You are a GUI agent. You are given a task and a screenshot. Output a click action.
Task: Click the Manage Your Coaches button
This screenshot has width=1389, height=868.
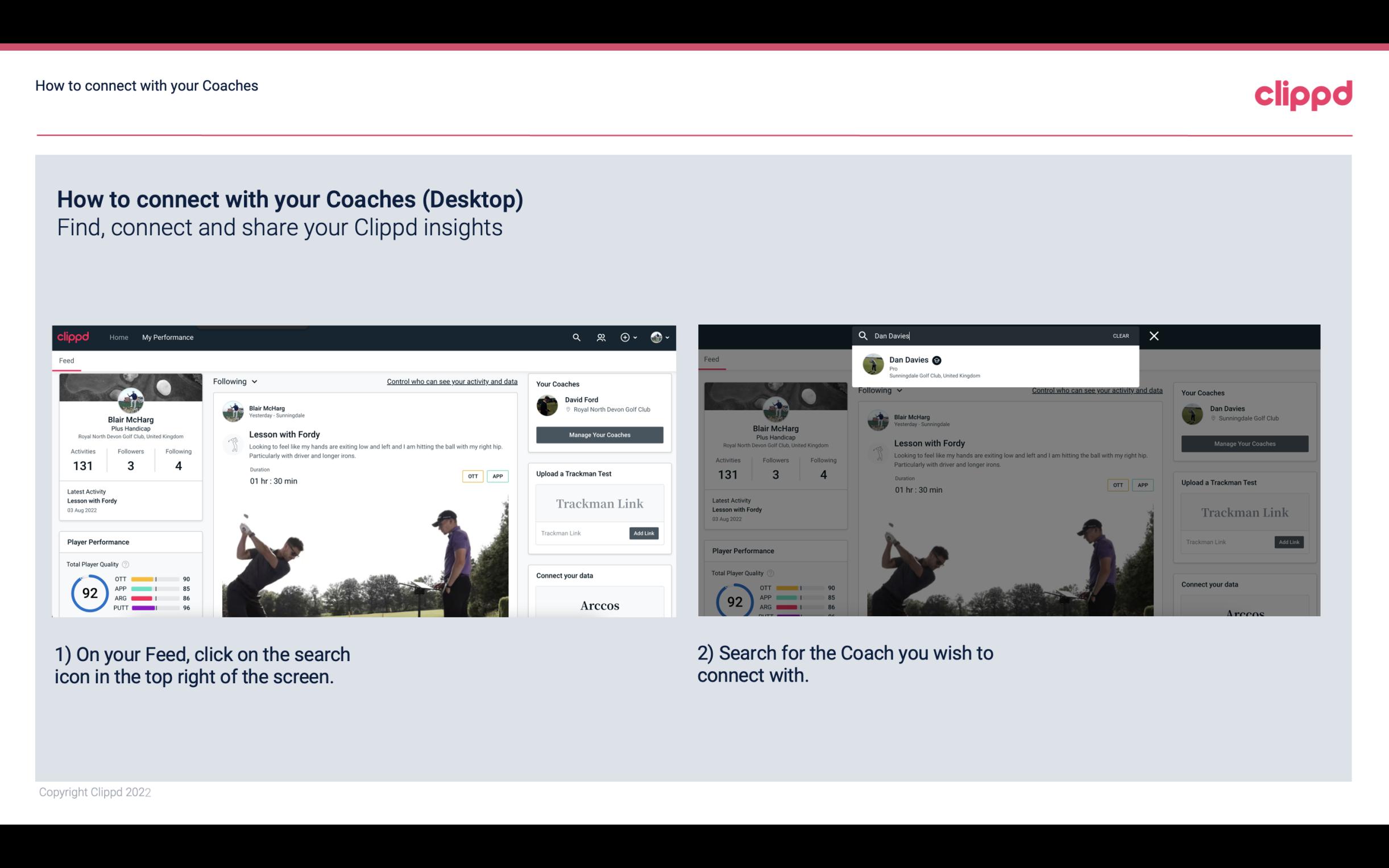(598, 434)
